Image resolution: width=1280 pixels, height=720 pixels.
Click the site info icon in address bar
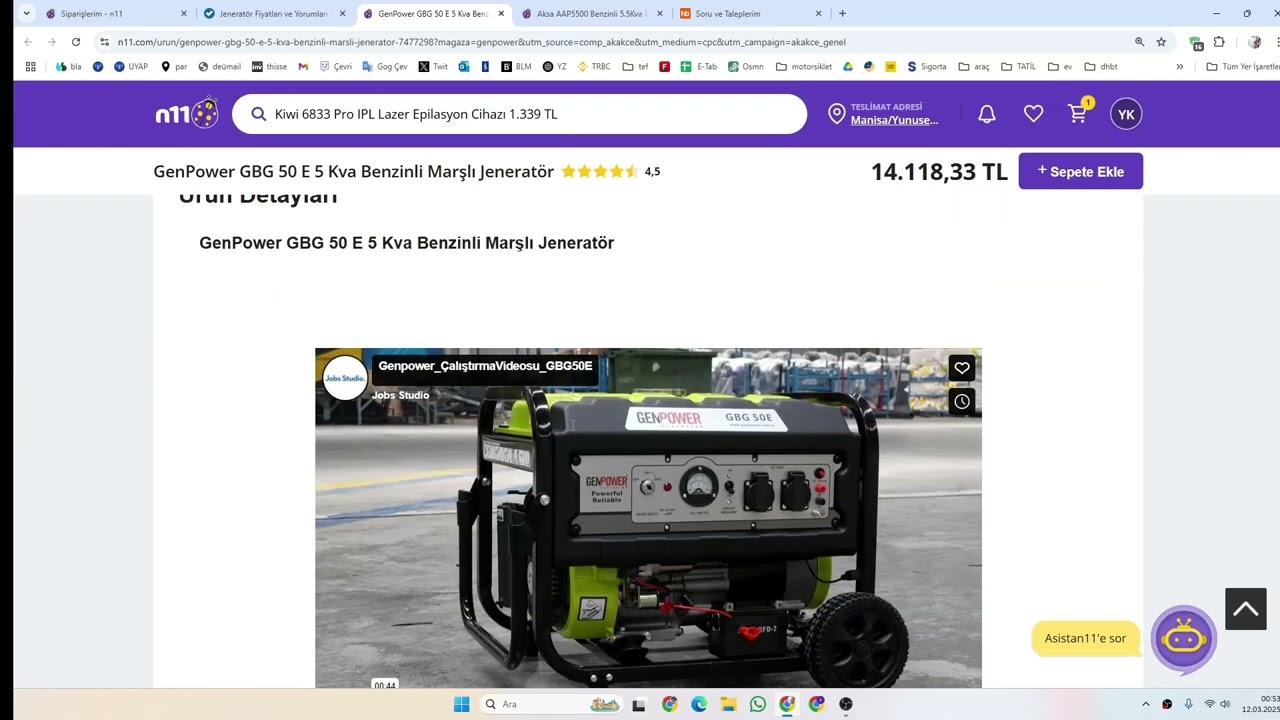click(x=104, y=42)
